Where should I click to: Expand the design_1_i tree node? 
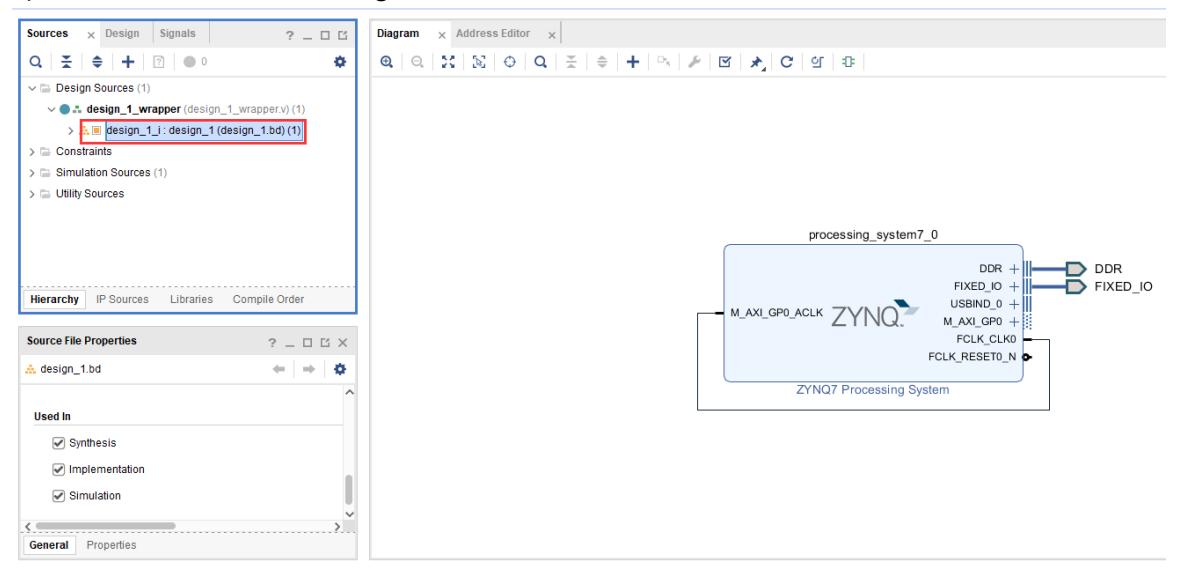(69, 131)
